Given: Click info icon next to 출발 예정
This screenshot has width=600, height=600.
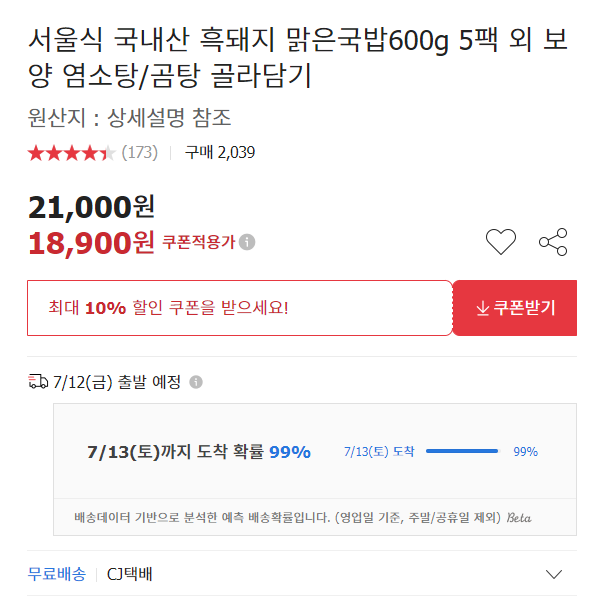Looking at the screenshot, I should coord(196,382).
